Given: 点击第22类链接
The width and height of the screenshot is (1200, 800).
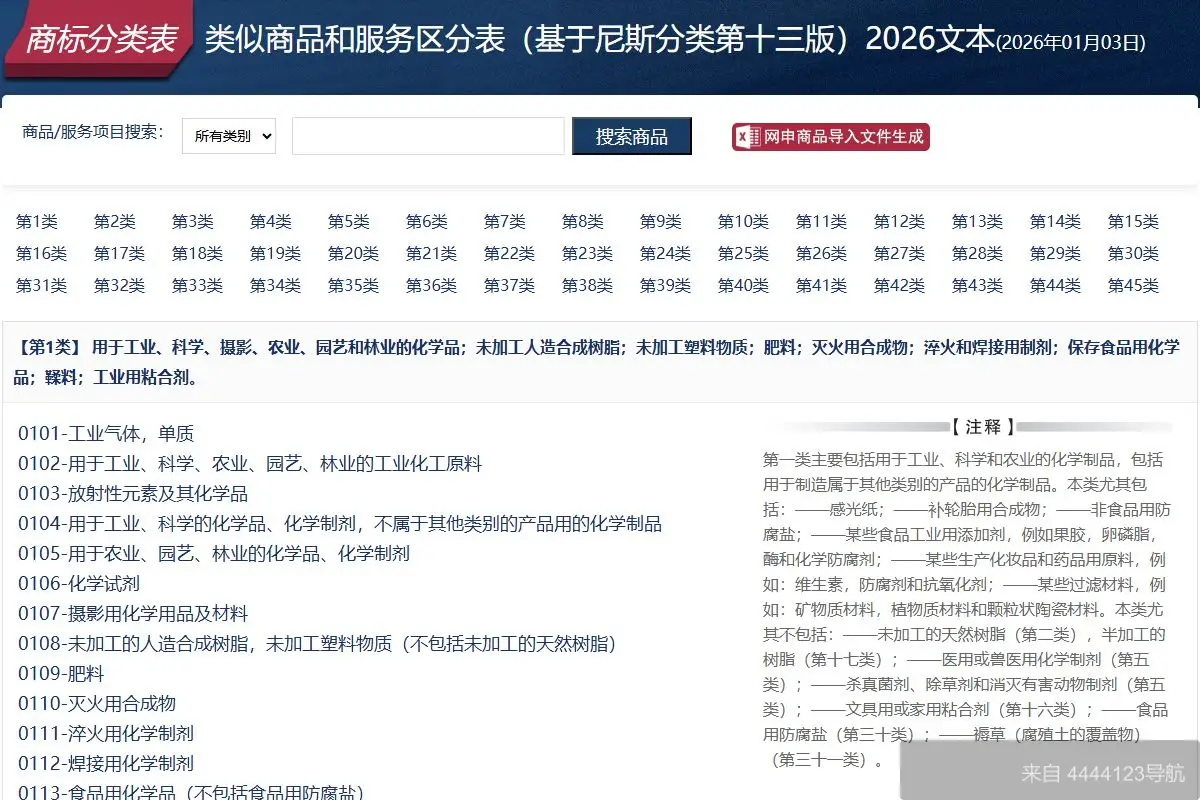Looking at the screenshot, I should 509,253.
